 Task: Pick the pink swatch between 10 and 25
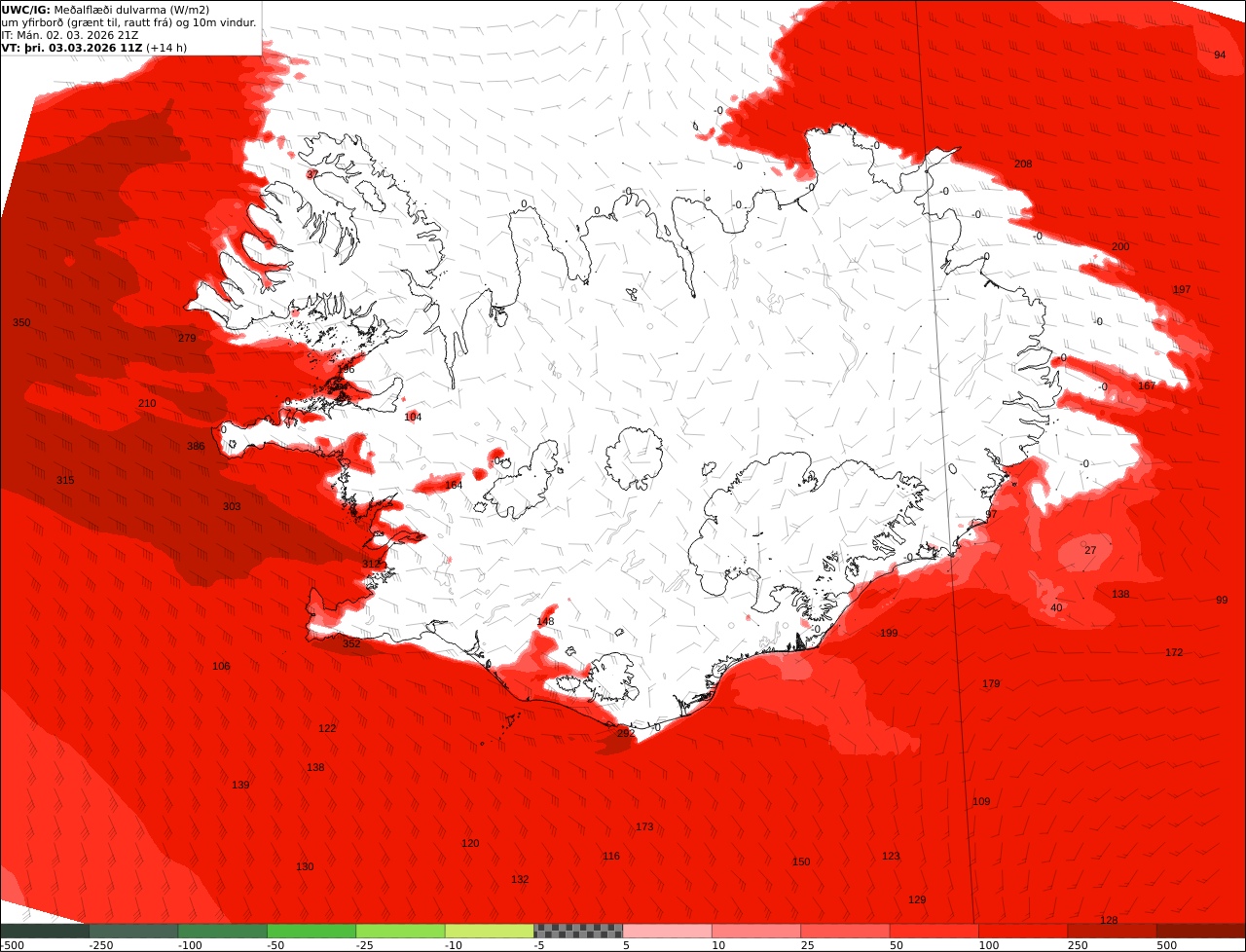click(x=756, y=931)
